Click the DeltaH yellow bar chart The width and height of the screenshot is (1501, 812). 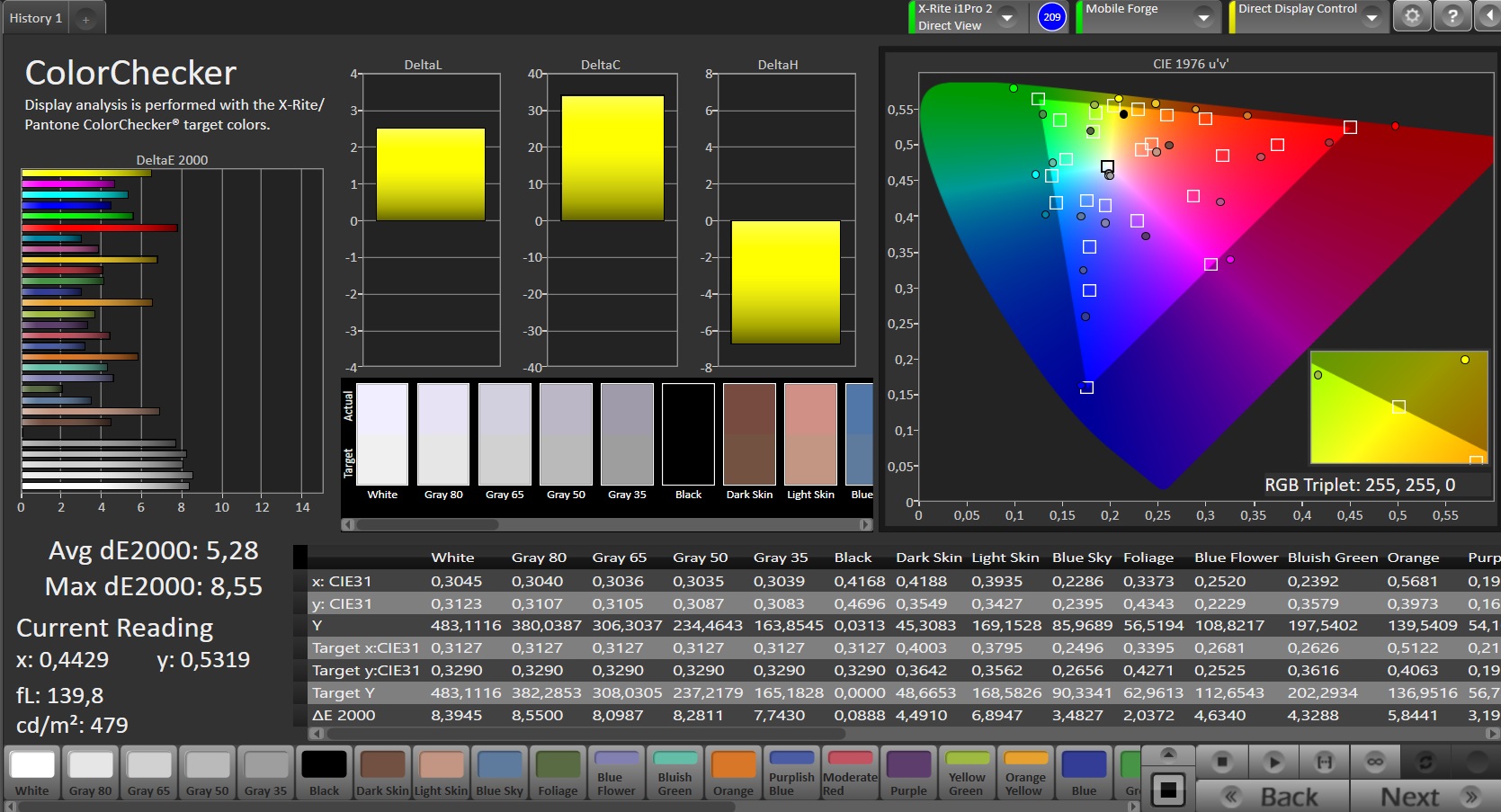click(x=785, y=282)
